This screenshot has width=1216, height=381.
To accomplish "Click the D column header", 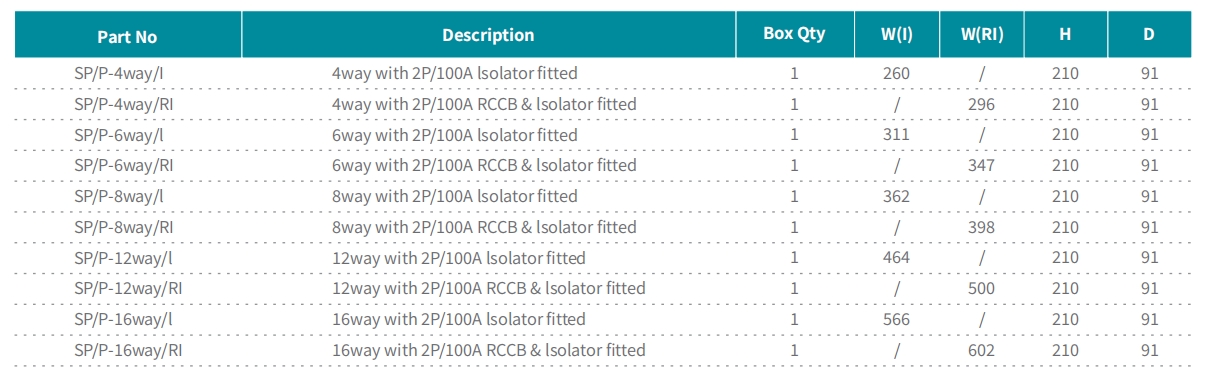I will (1149, 34).
